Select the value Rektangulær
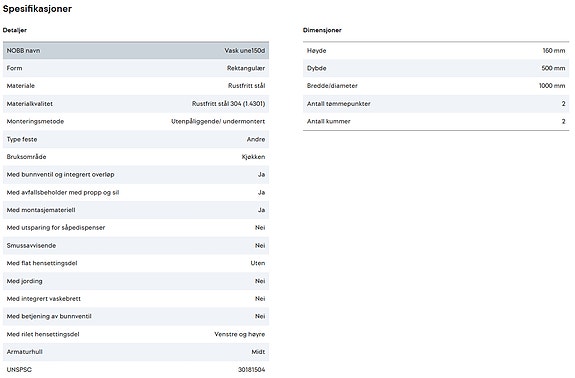This screenshot has width=575, height=378. [x=246, y=68]
